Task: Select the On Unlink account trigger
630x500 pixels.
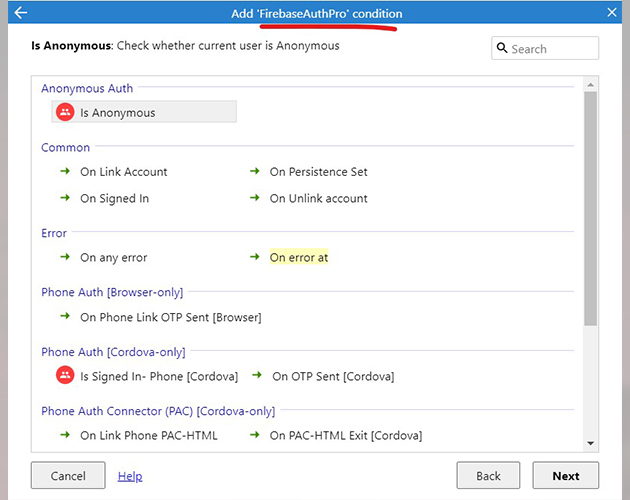Action: tap(318, 199)
